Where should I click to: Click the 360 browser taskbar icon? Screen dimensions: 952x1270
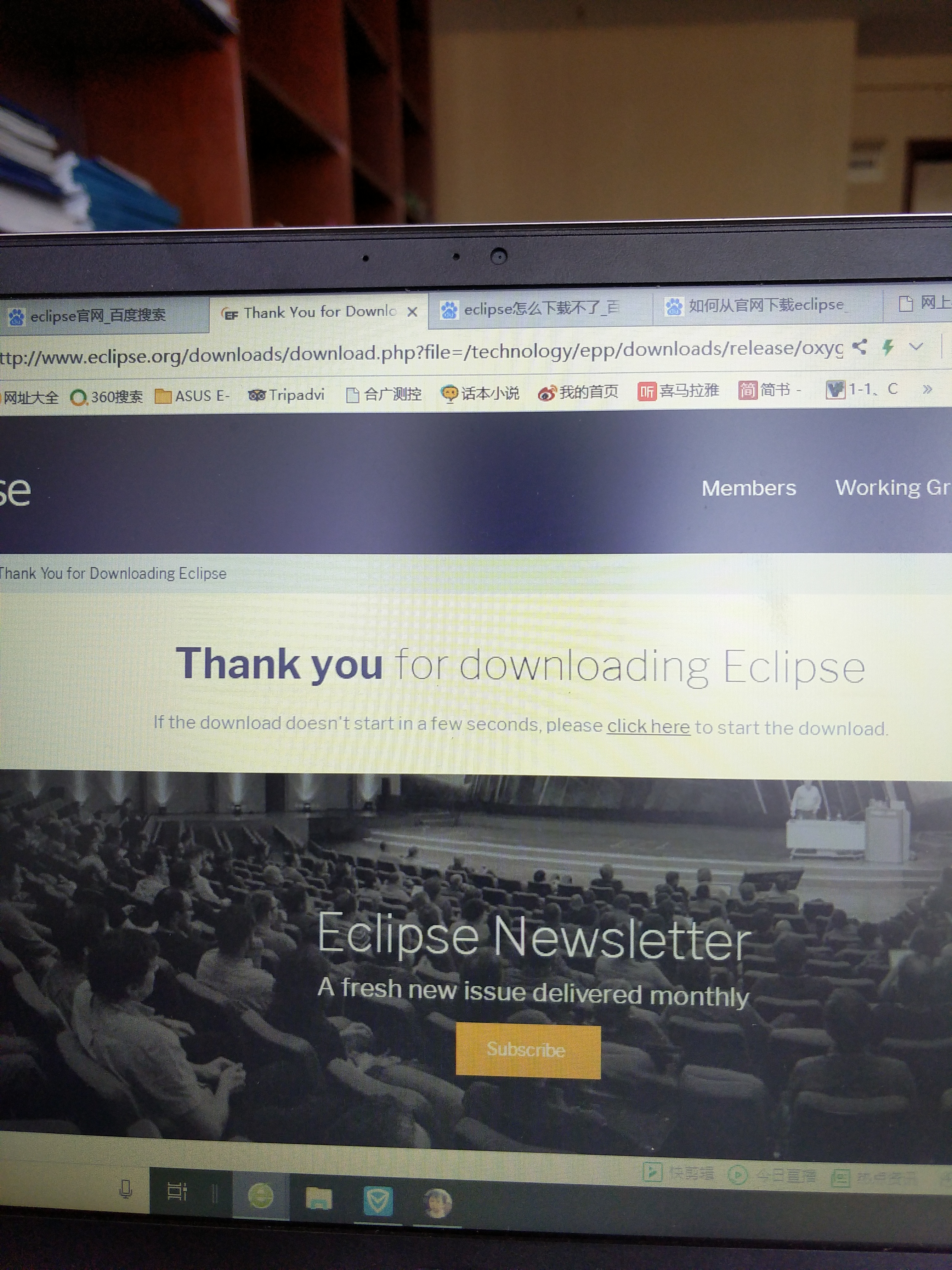click(261, 1196)
